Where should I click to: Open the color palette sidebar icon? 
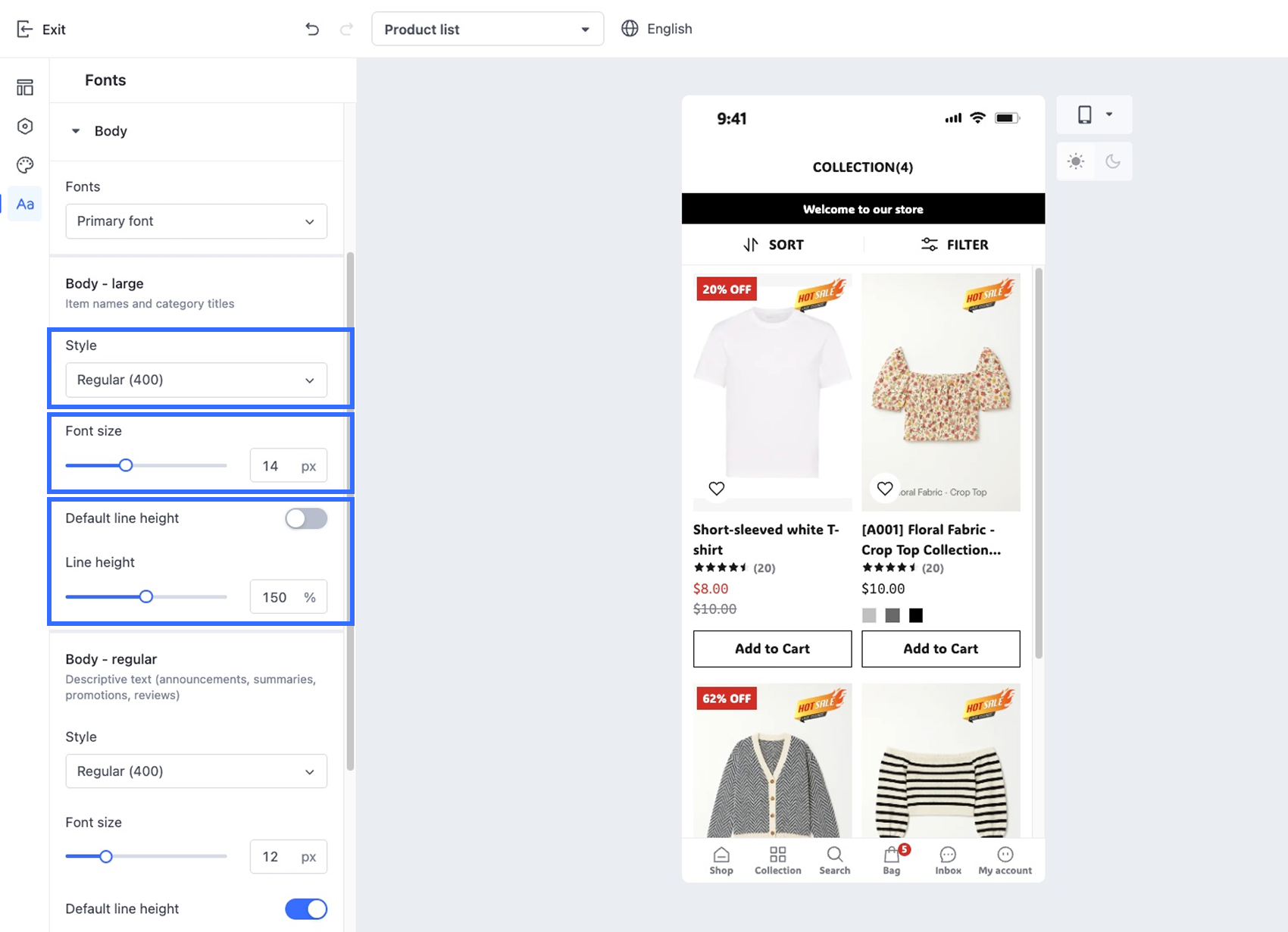[x=25, y=165]
